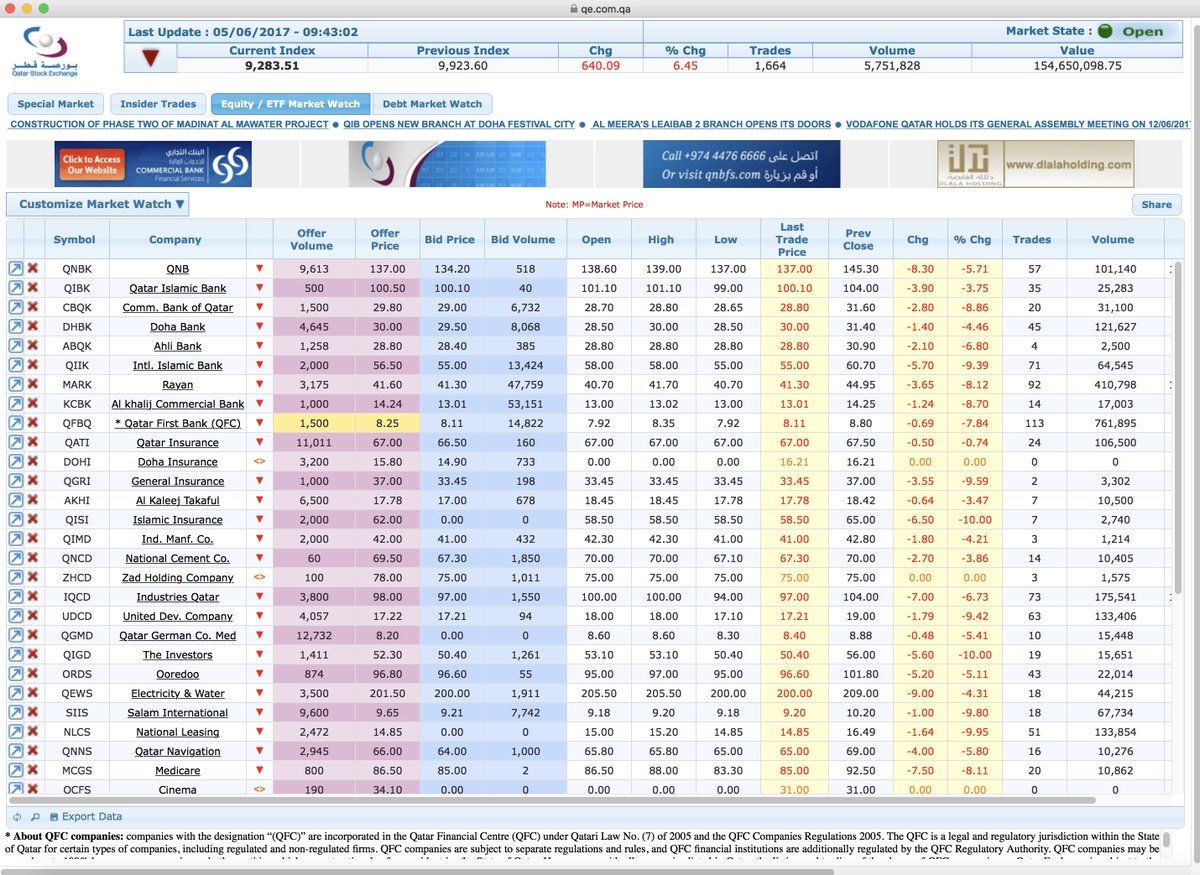Open QISI details via blue arrow icon
This screenshot has height=875, width=1200.
[16, 520]
